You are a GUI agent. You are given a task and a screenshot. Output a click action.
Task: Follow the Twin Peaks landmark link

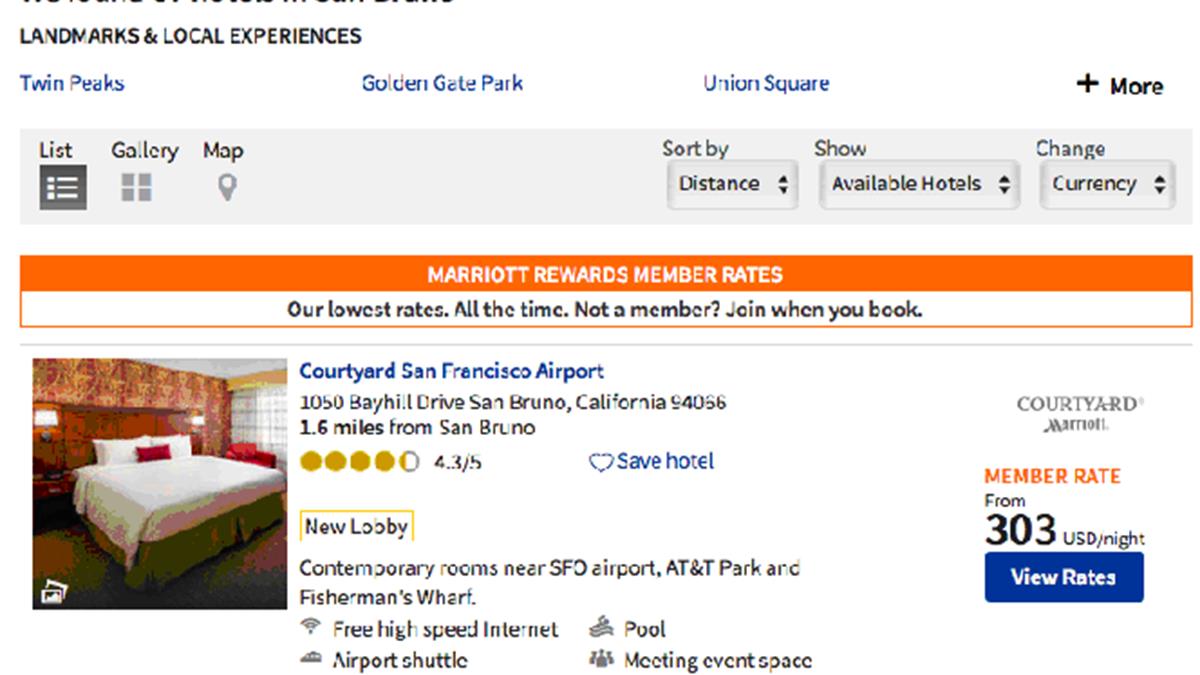(72, 83)
